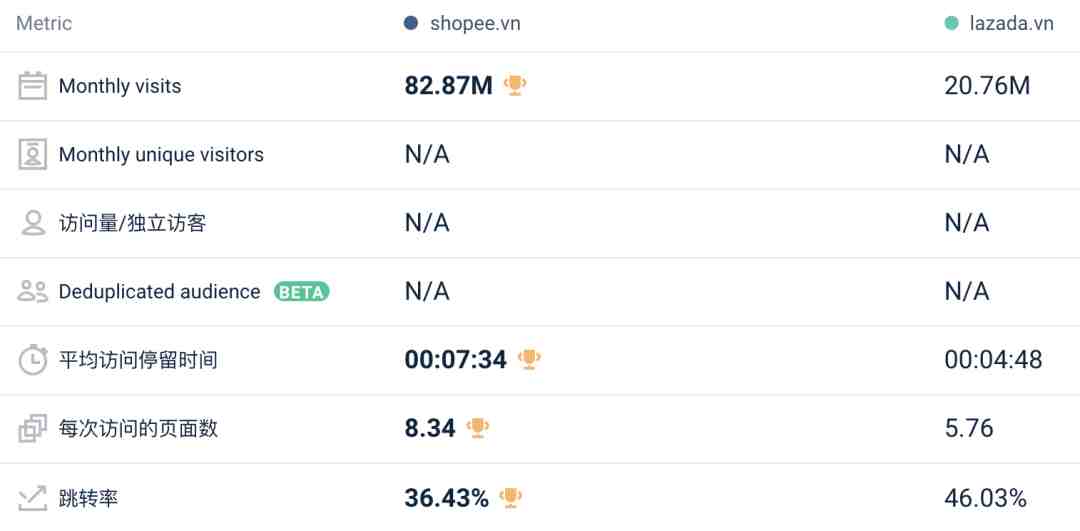Click the dark blue shopee.vn color dot
This screenshot has width=1080, height=531.
(411, 23)
